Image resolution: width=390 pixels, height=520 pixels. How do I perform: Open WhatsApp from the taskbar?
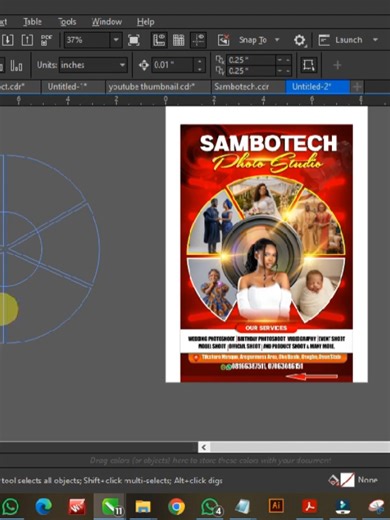pos(9,507)
